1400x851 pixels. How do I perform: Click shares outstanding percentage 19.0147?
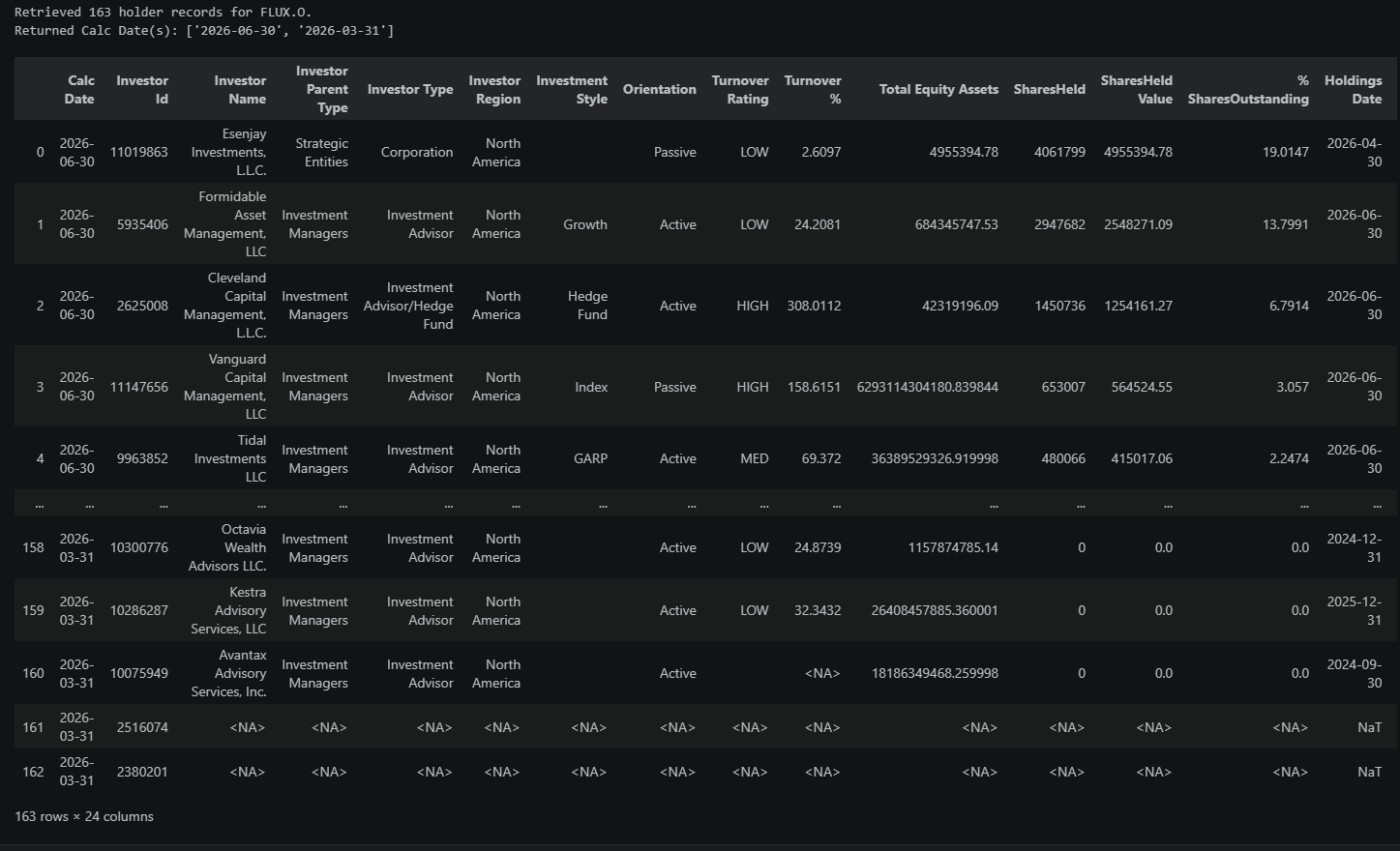coord(1286,152)
